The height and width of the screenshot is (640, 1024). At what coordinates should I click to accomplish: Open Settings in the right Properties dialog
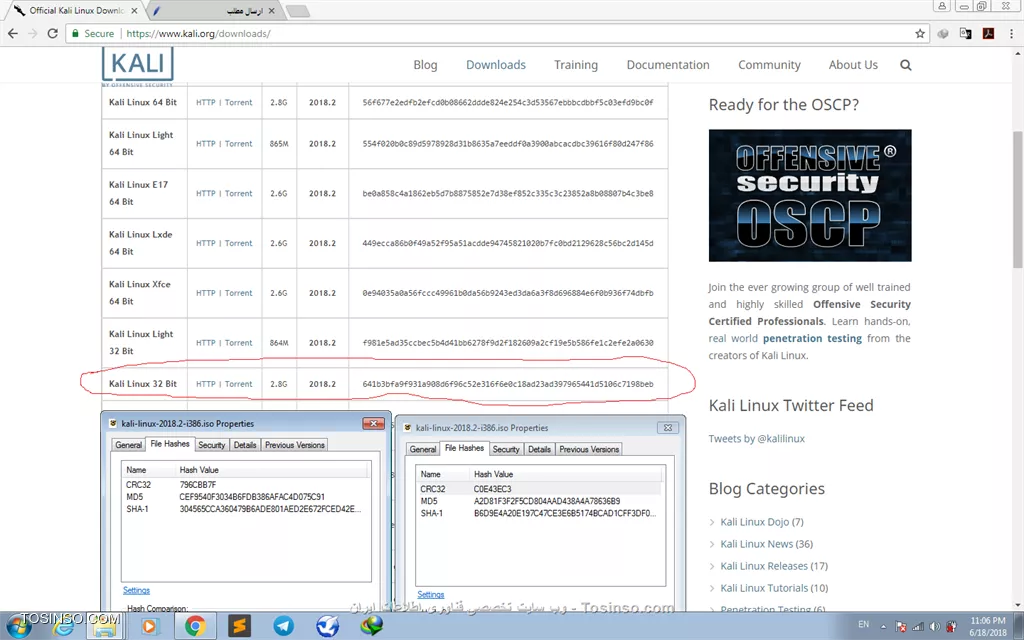pyautogui.click(x=431, y=595)
